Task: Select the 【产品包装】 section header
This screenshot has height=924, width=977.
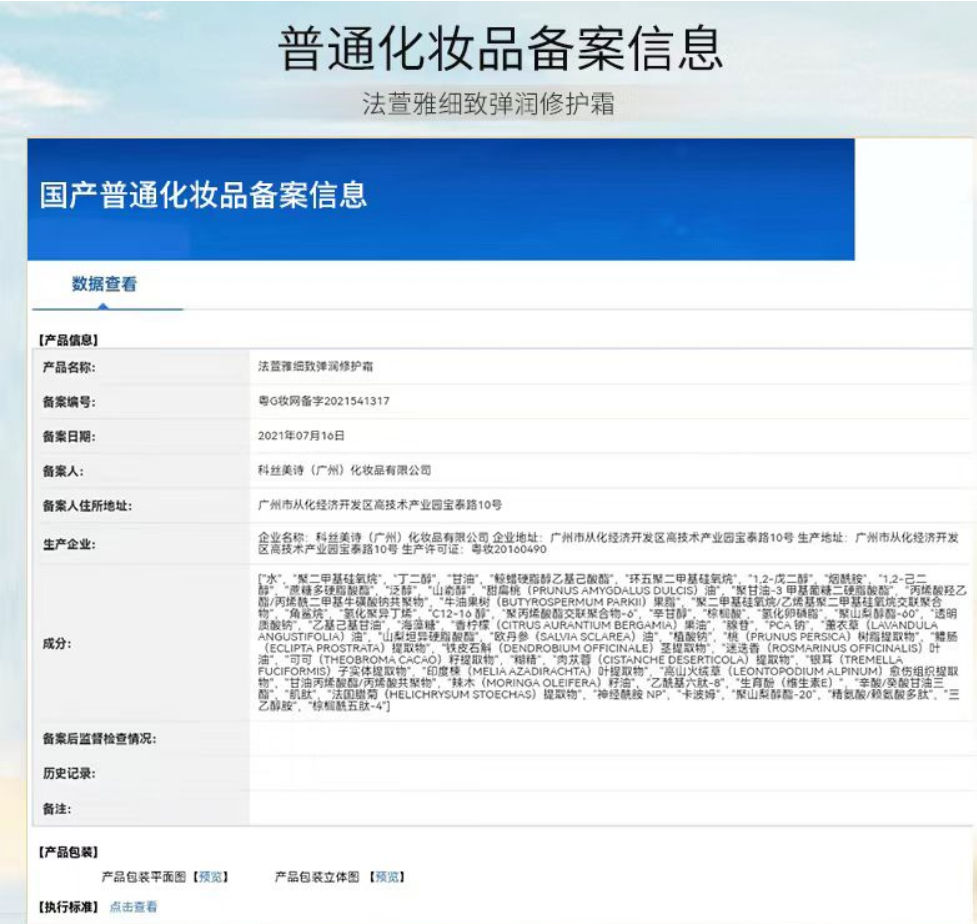Action: click(68, 852)
